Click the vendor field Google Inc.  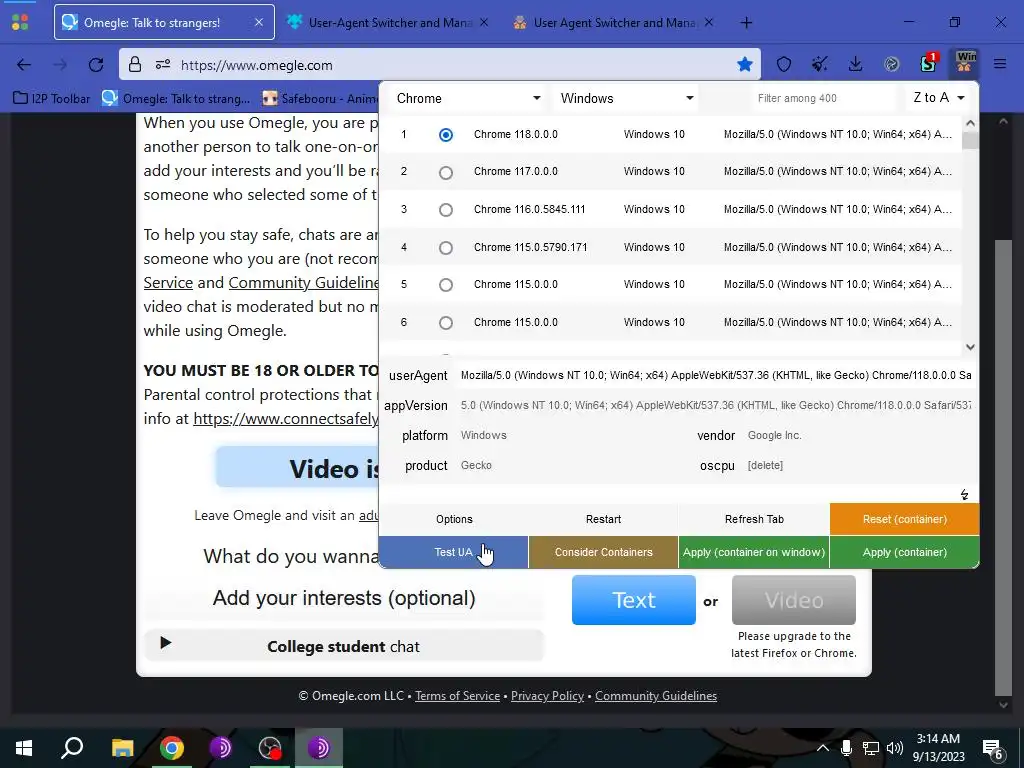point(859,435)
